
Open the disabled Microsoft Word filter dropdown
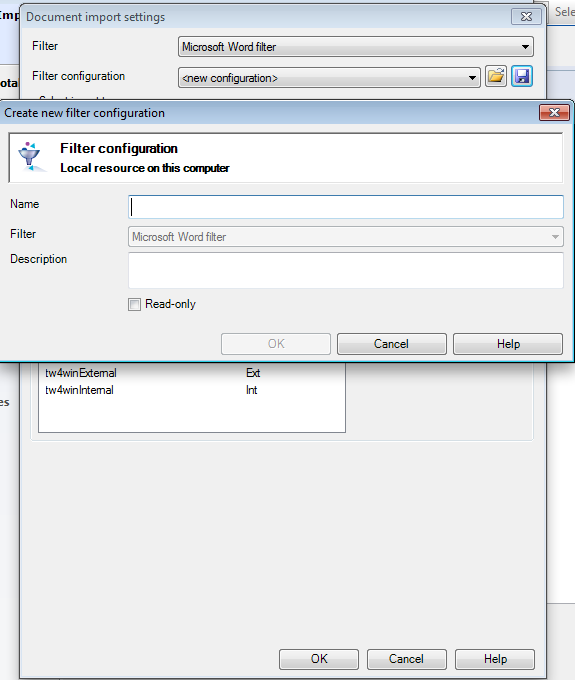346,237
